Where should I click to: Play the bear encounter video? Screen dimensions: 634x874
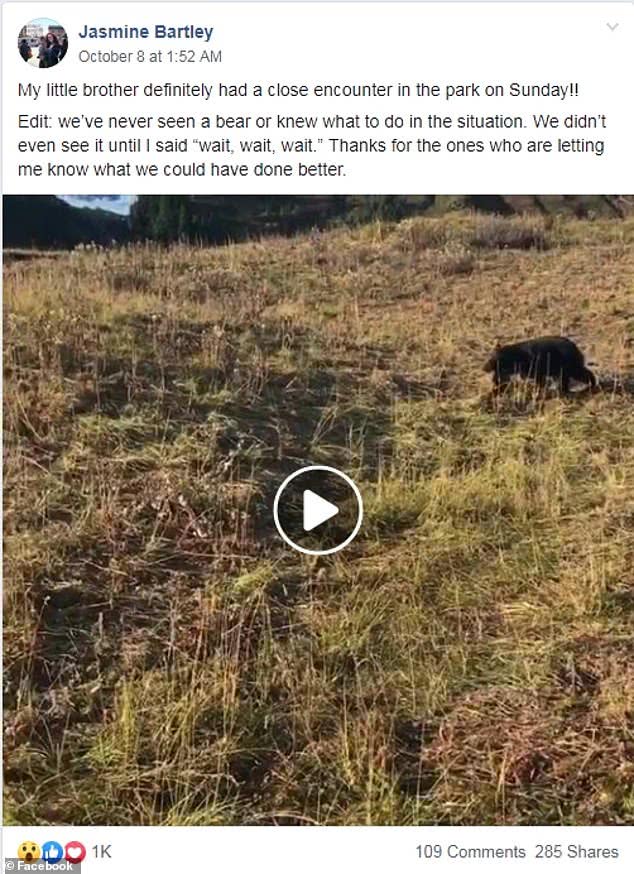(x=318, y=510)
